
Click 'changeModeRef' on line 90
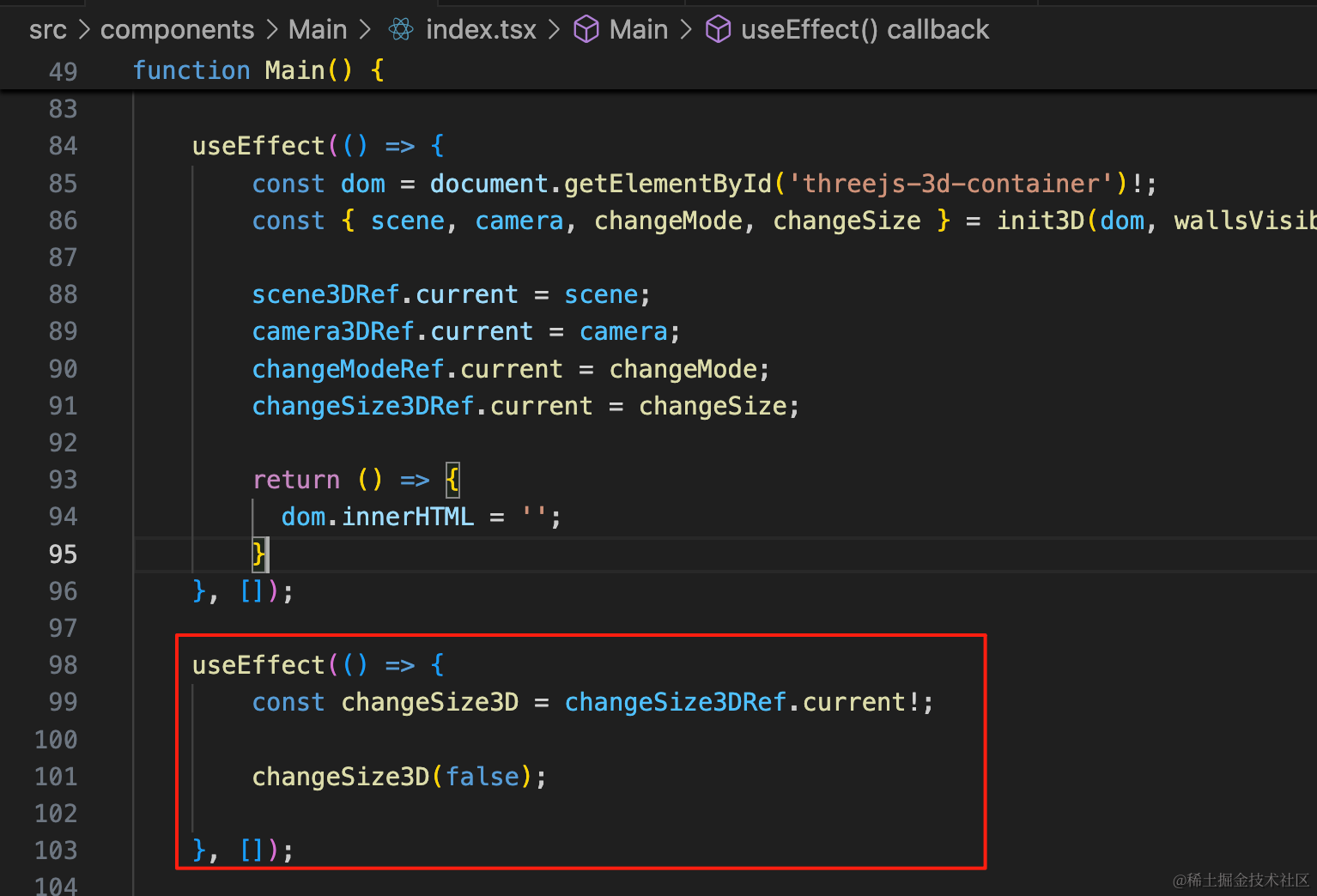348,369
